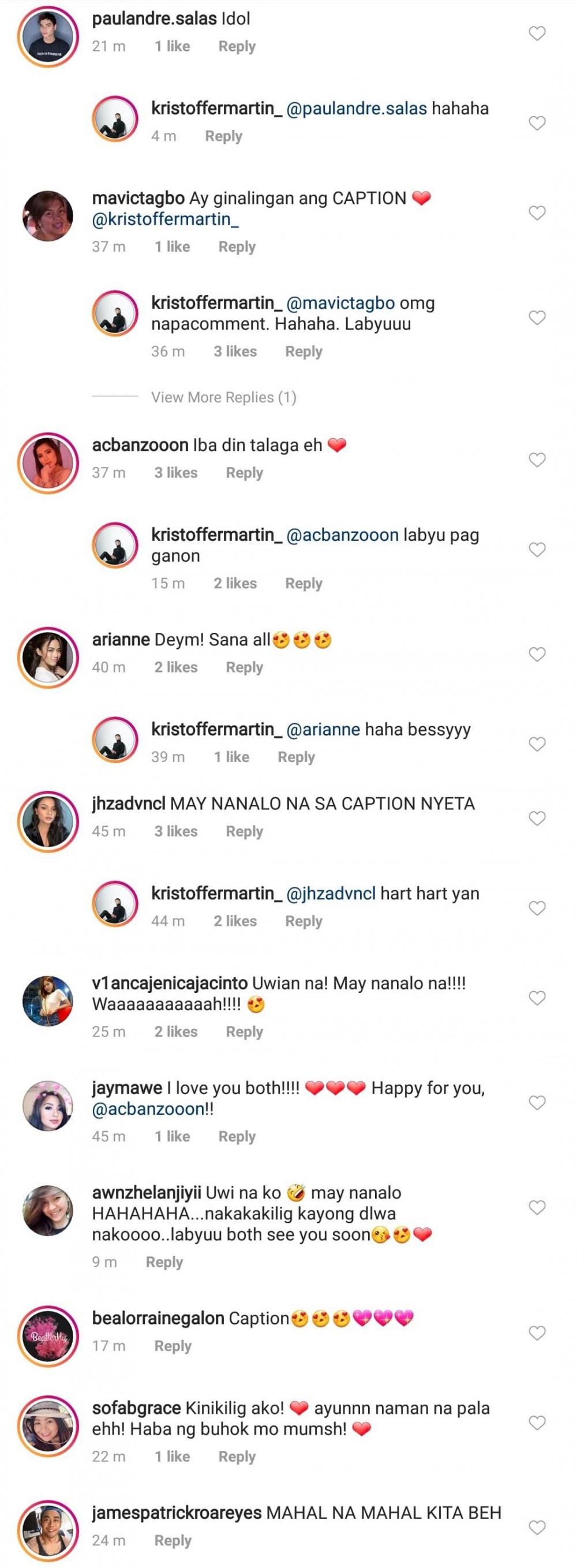Like mavictagbo's caption comment with heart

537,213
